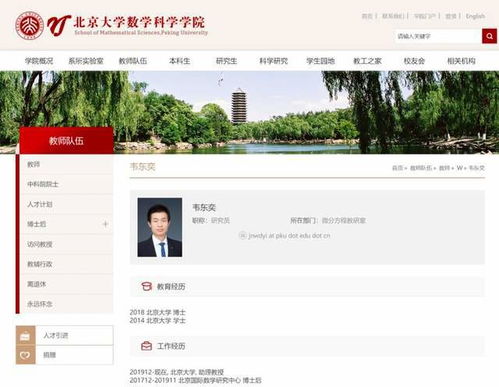
Task: Click the 教师 breadcrumb link
Action: coord(444,168)
